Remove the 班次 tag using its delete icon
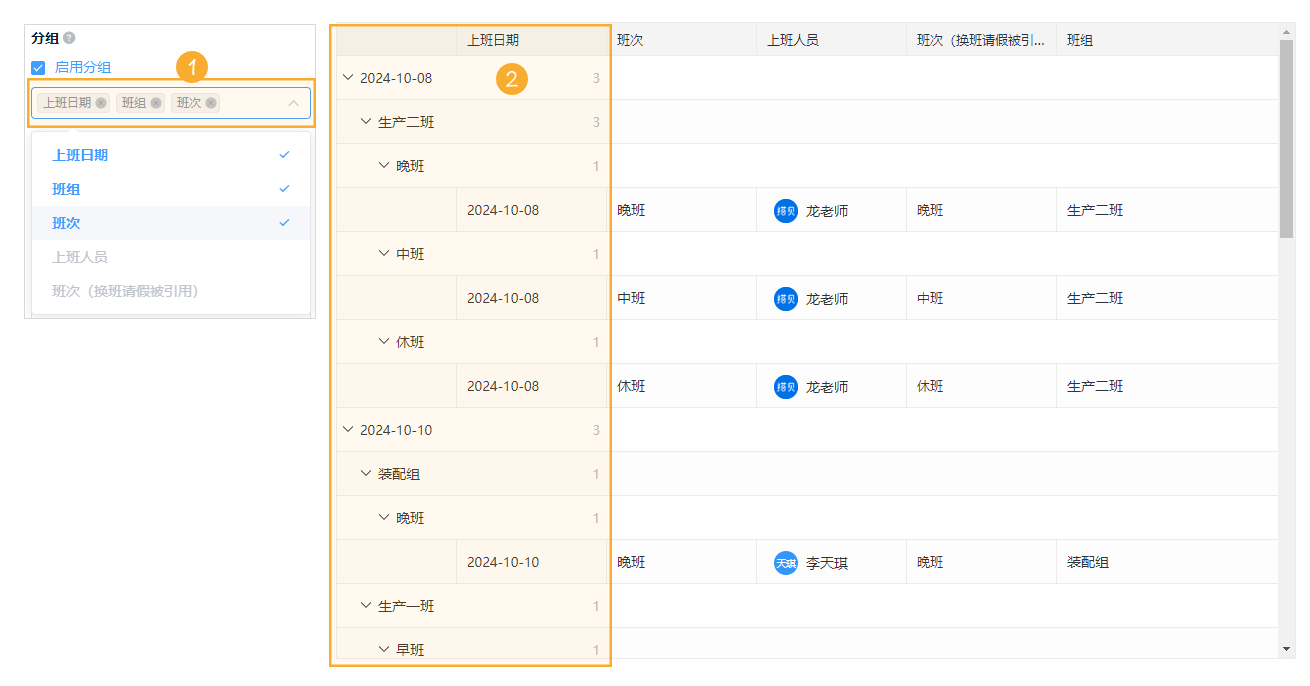The height and width of the screenshot is (686, 1310). 211,102
